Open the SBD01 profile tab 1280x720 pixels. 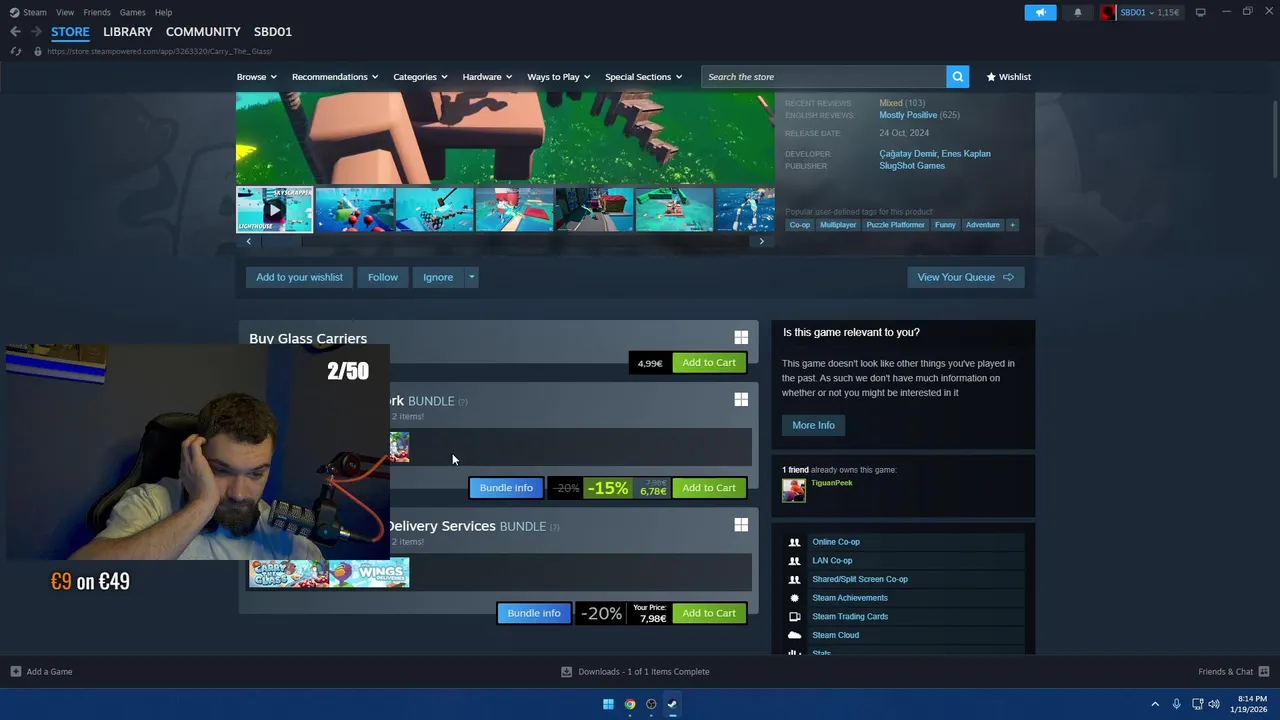coord(273,32)
